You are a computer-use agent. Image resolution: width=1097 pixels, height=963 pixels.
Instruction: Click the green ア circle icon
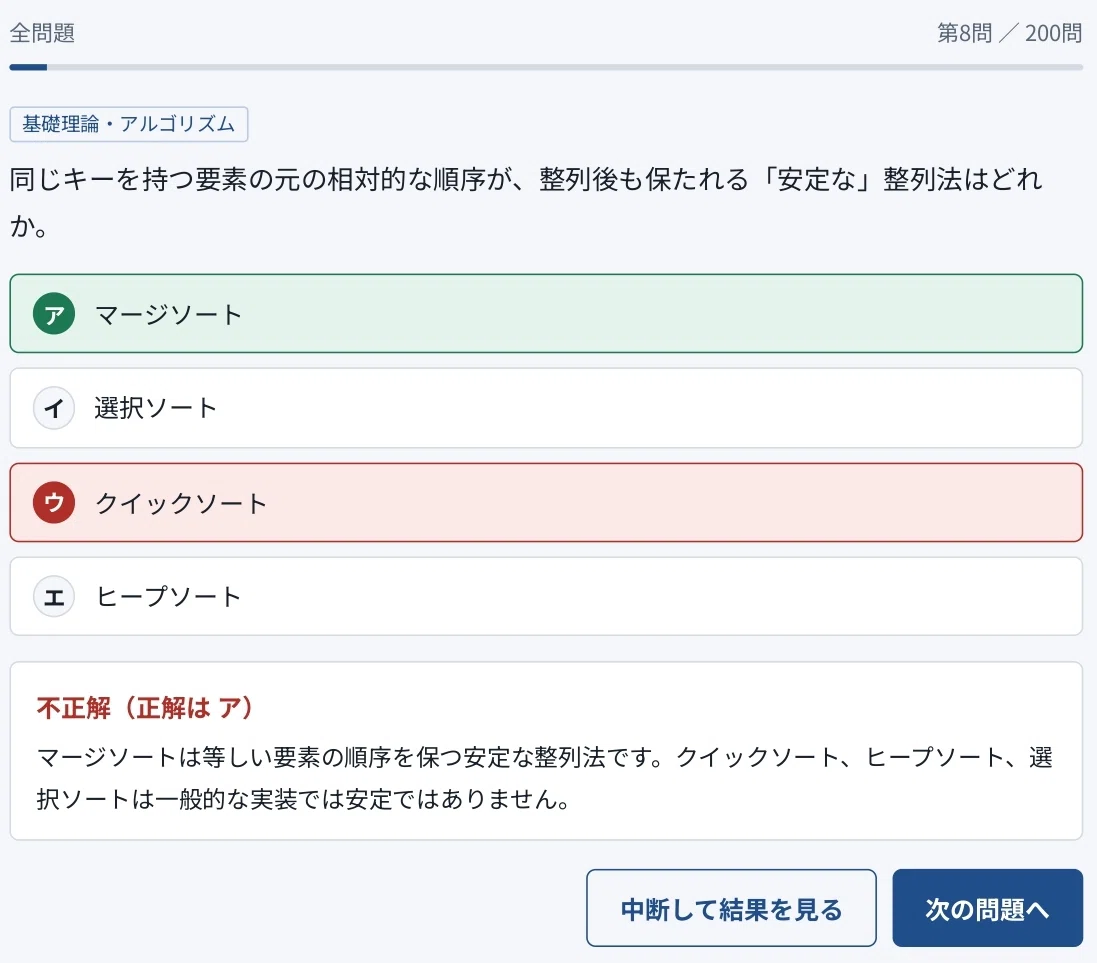click(x=54, y=314)
